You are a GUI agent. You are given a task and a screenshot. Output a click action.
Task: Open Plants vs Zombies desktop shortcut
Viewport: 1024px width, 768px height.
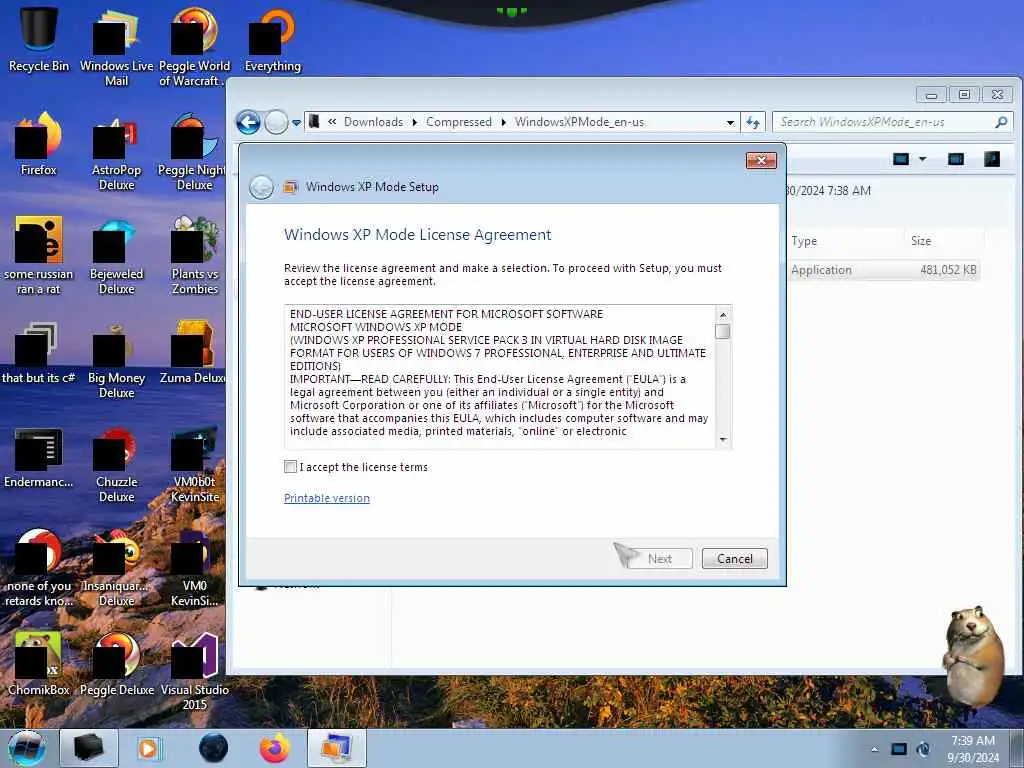(195, 255)
